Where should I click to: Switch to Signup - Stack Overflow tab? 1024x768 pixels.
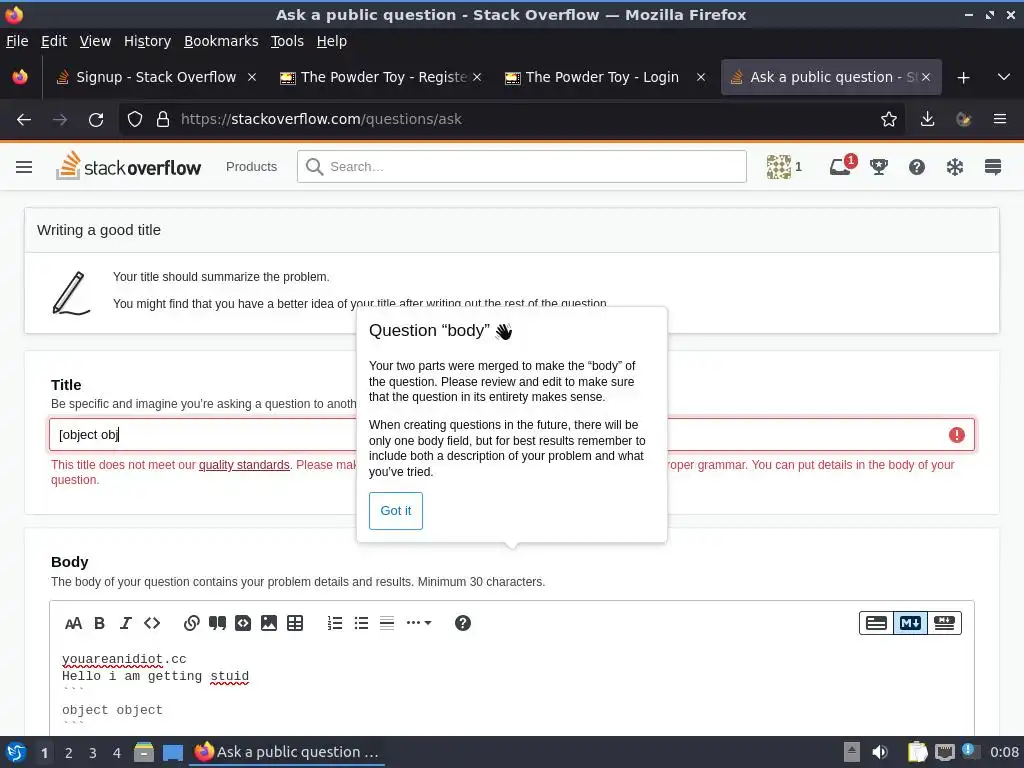[156, 77]
